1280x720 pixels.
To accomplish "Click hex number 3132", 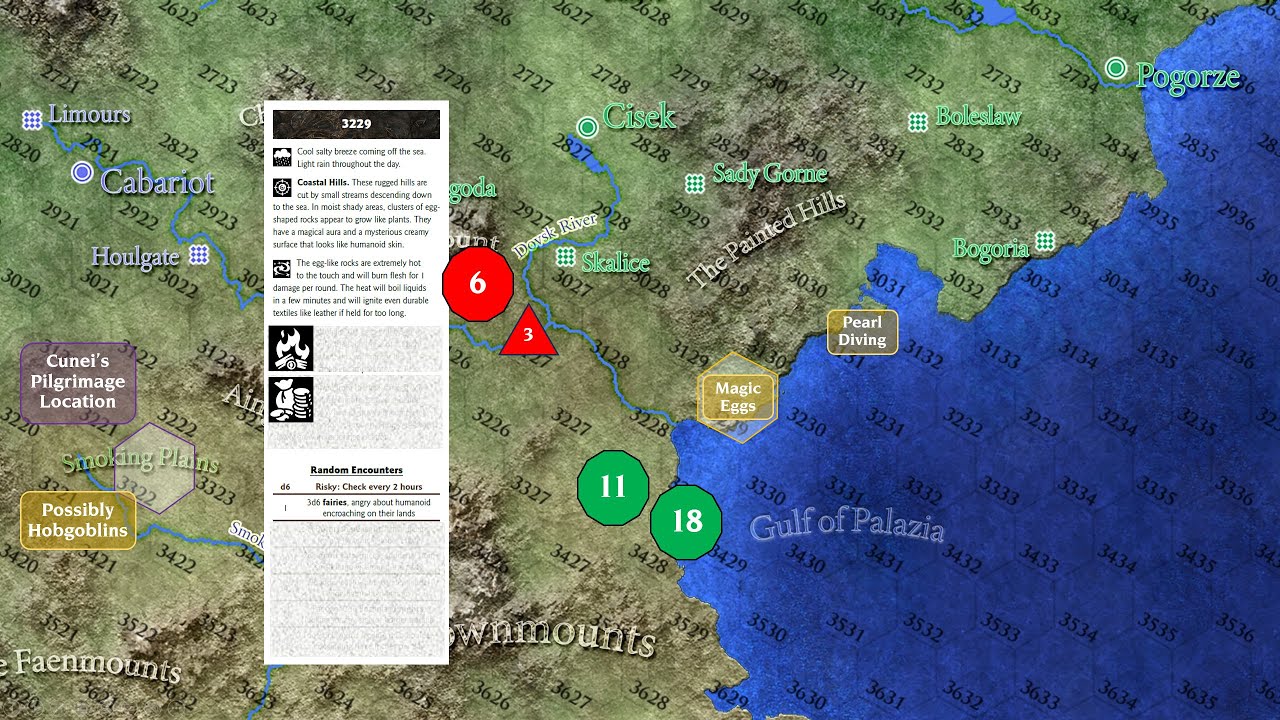I will point(923,354).
